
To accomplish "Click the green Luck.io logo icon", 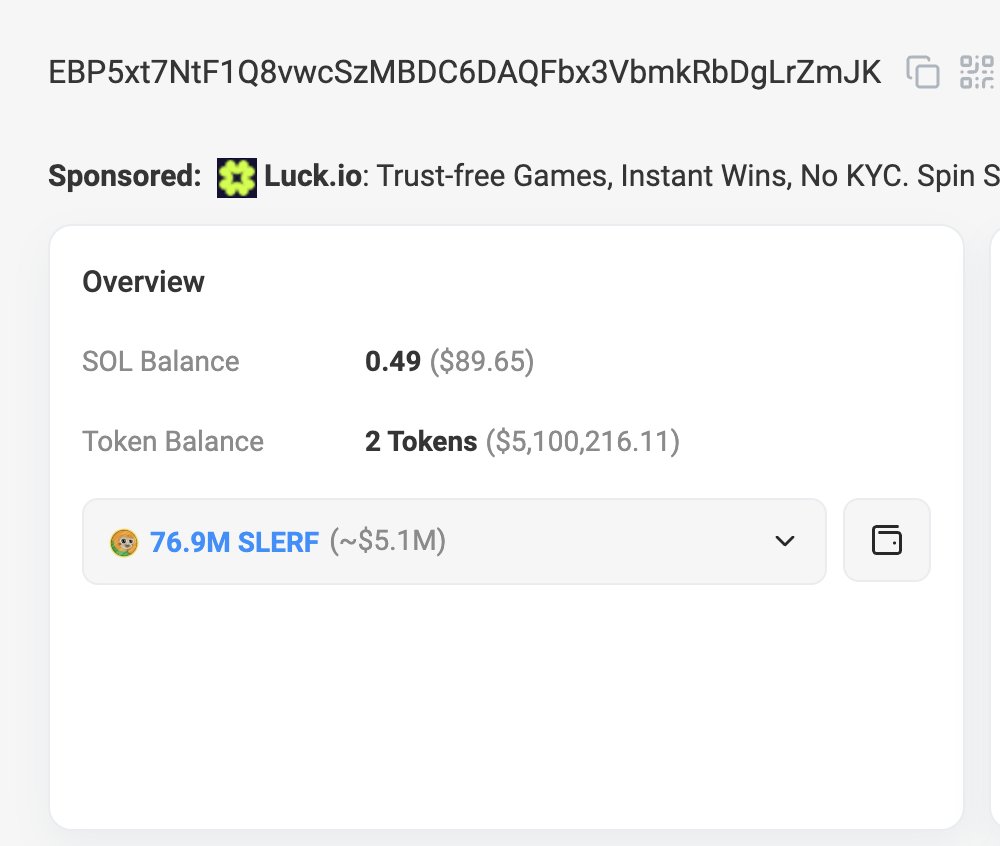I will point(237,177).
